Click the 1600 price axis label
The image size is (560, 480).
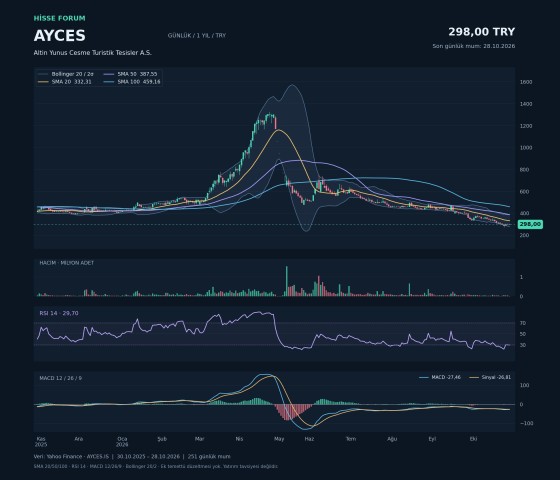click(x=526, y=82)
